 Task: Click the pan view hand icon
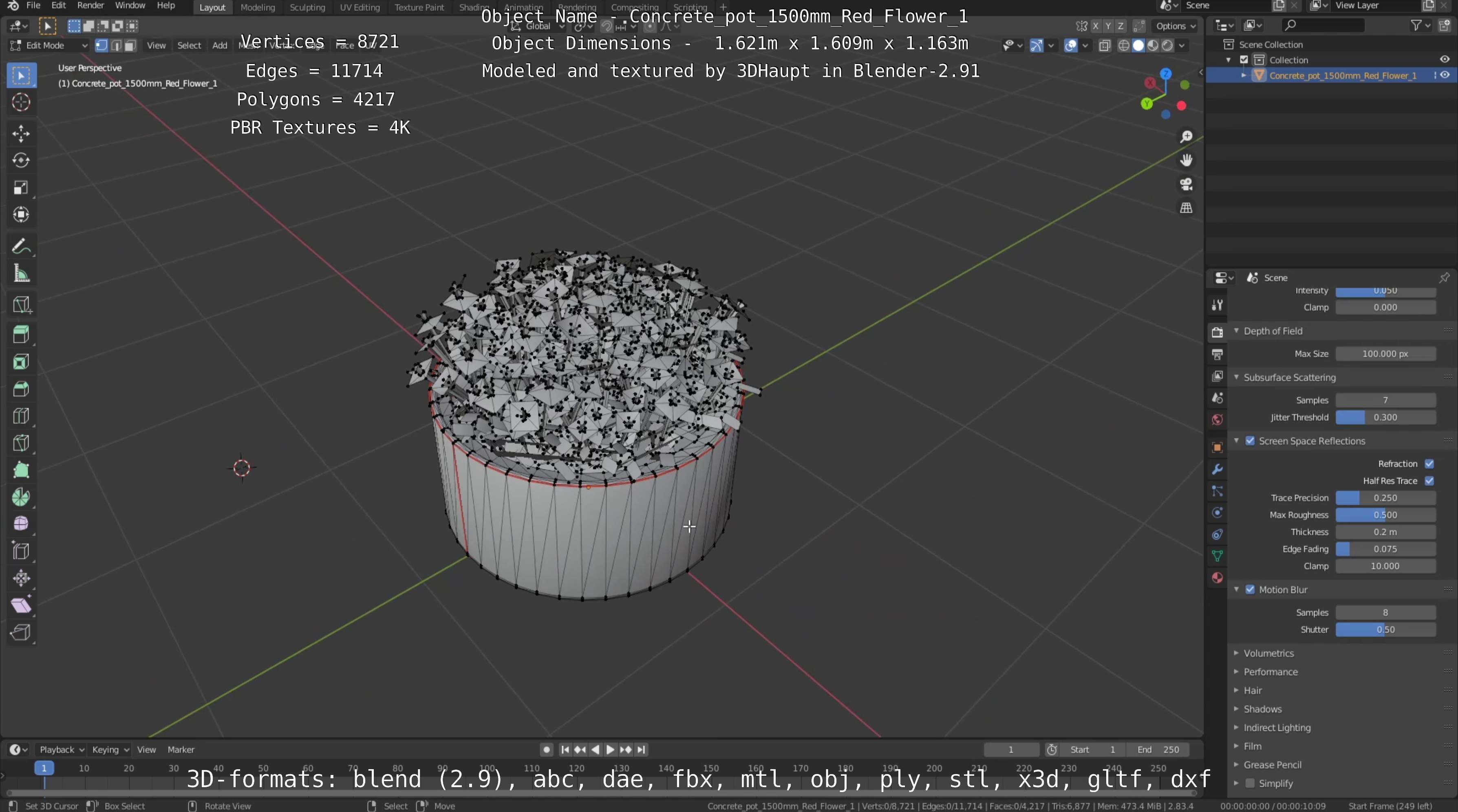click(x=1186, y=161)
